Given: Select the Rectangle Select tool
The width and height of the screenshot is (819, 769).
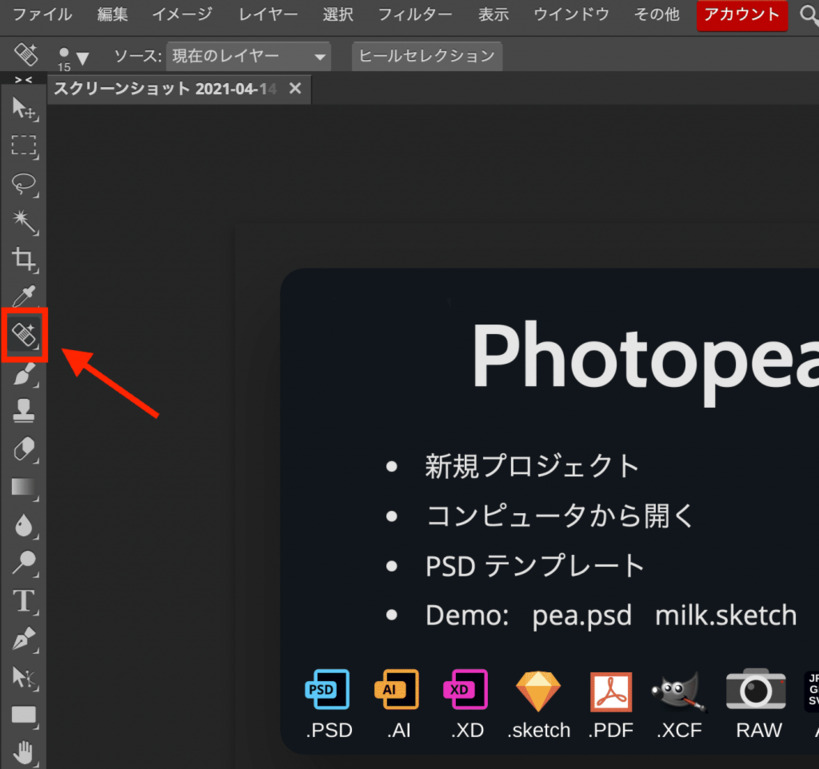Looking at the screenshot, I should [x=24, y=146].
